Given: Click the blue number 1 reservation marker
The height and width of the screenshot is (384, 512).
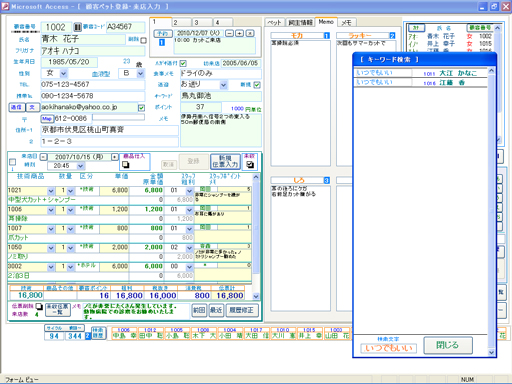Looking at the screenshot, I should point(162,42).
